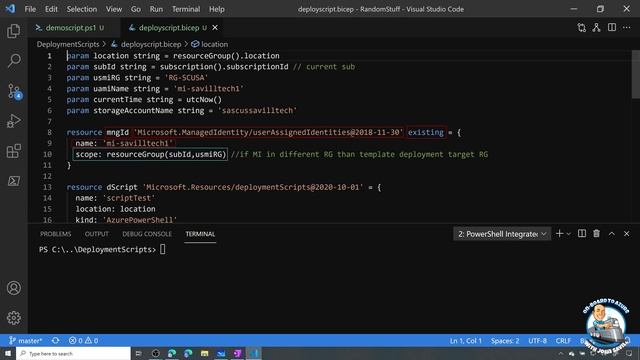Open the Run menu
640x360 pixels.
(156, 9)
